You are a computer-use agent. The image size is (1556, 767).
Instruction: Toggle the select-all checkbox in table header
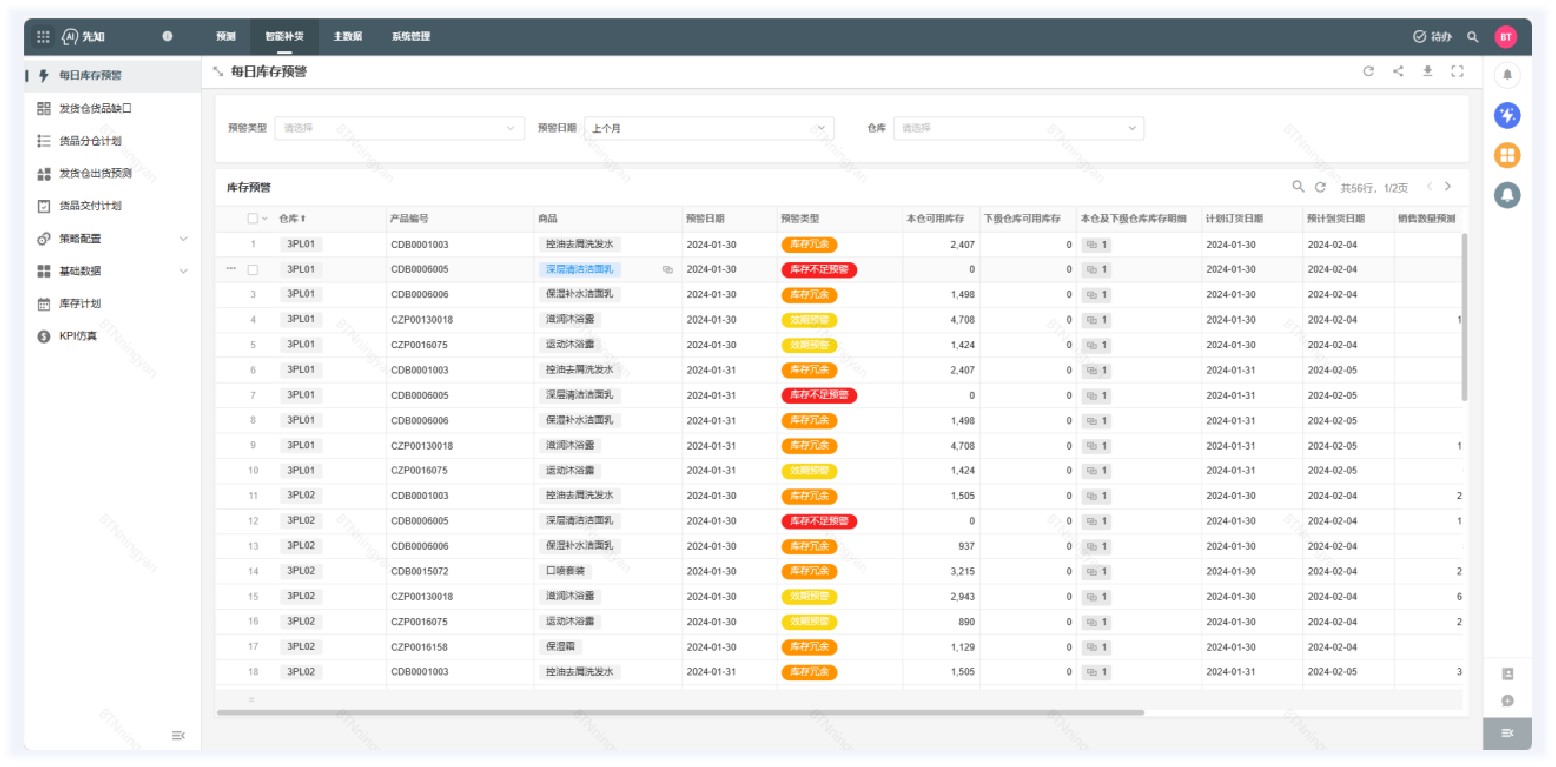[253, 219]
